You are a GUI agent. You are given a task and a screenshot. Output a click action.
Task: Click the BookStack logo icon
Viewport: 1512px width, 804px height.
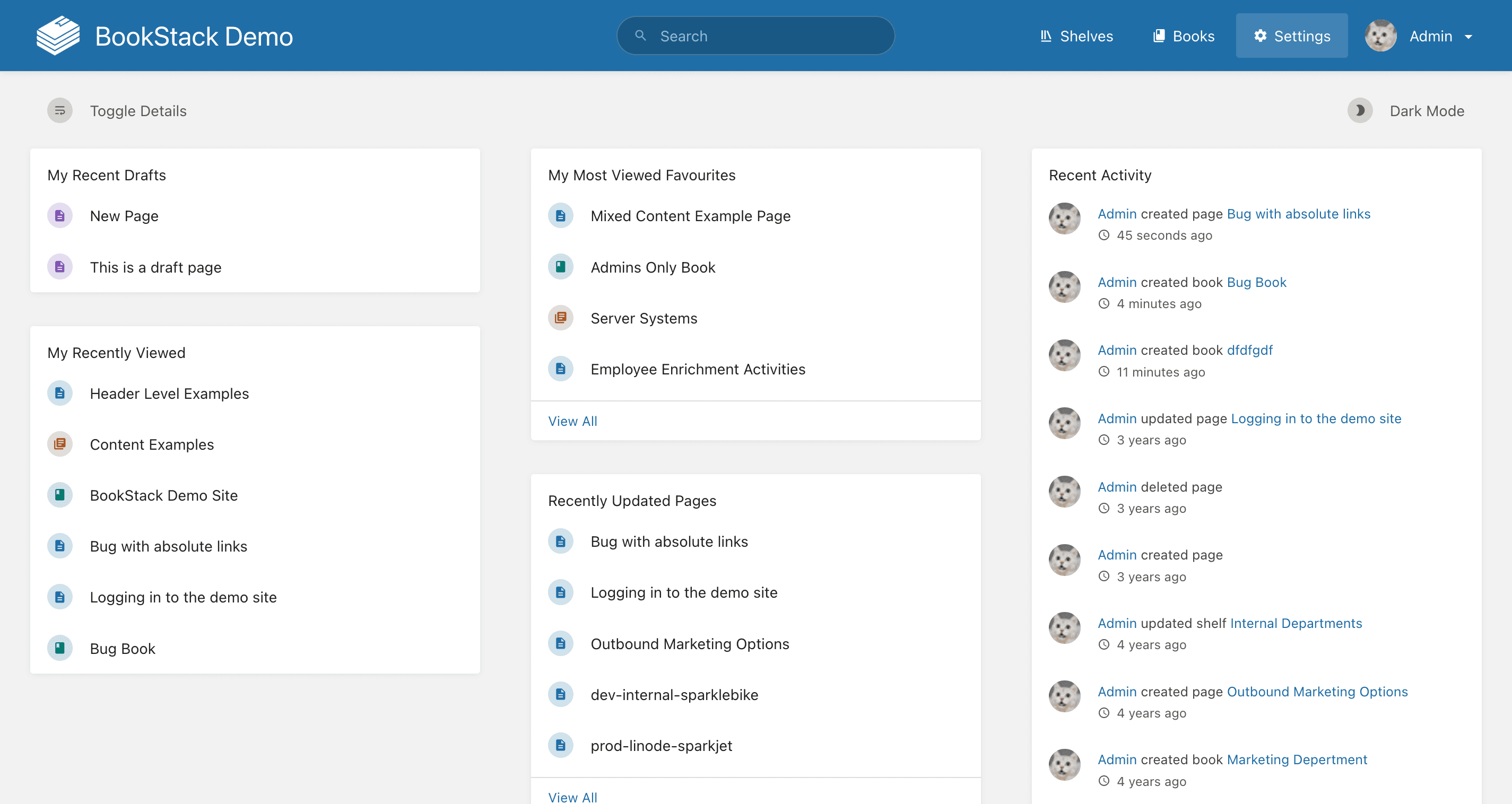coord(57,36)
